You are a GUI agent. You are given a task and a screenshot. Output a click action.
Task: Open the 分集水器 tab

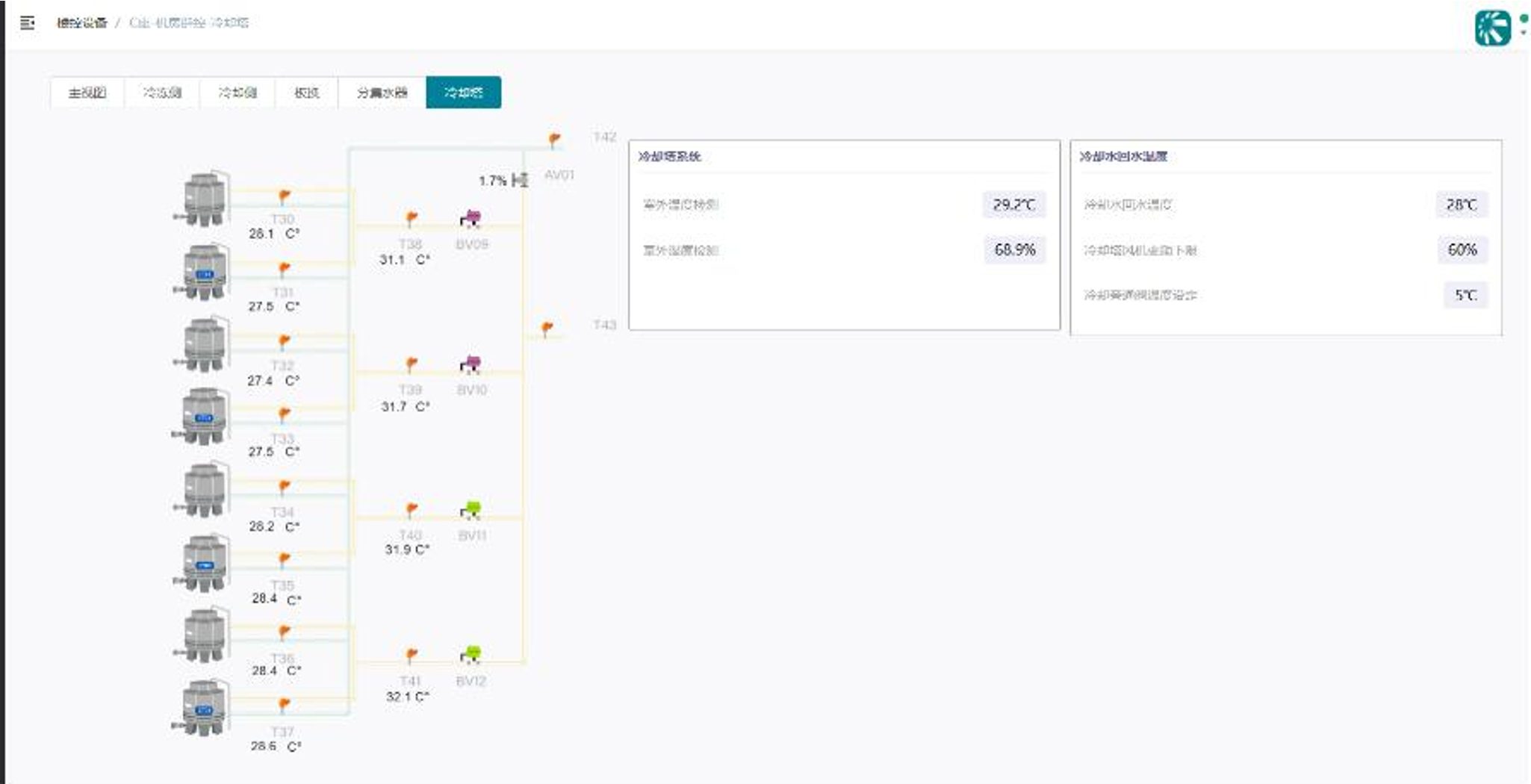click(x=382, y=93)
